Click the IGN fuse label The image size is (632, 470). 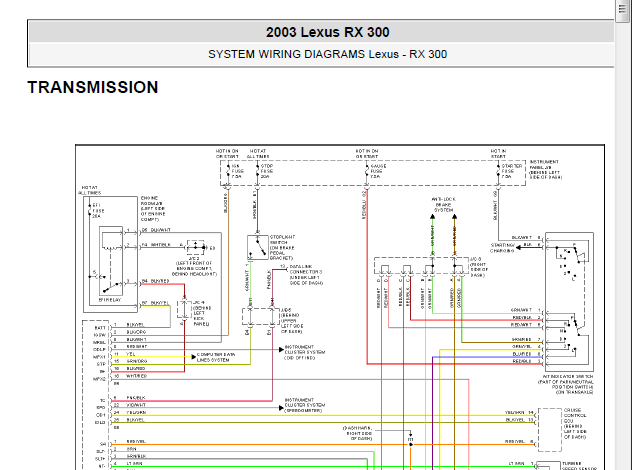click(x=237, y=171)
